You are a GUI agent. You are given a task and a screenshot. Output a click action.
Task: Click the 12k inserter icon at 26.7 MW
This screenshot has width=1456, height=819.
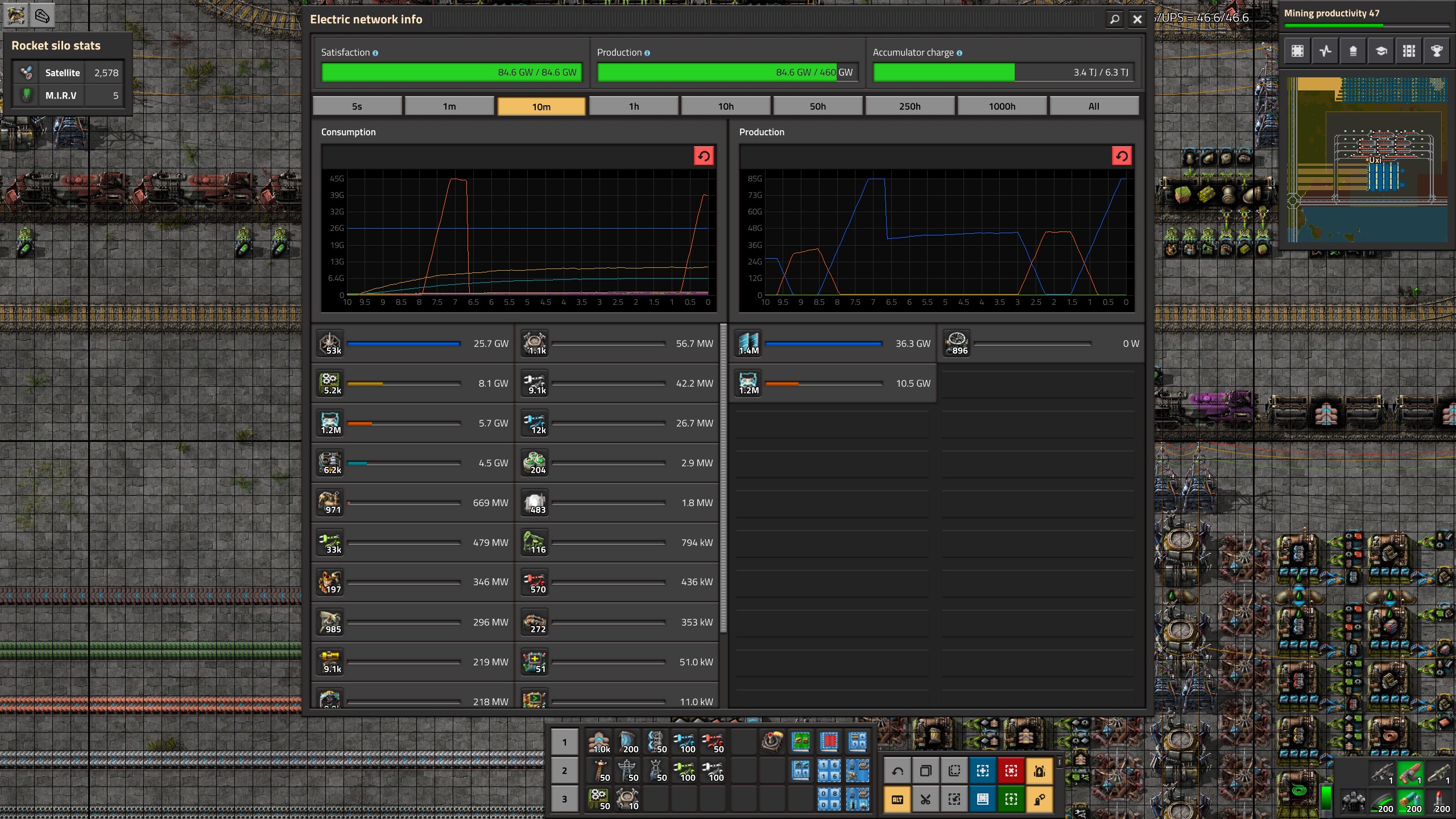click(x=535, y=423)
